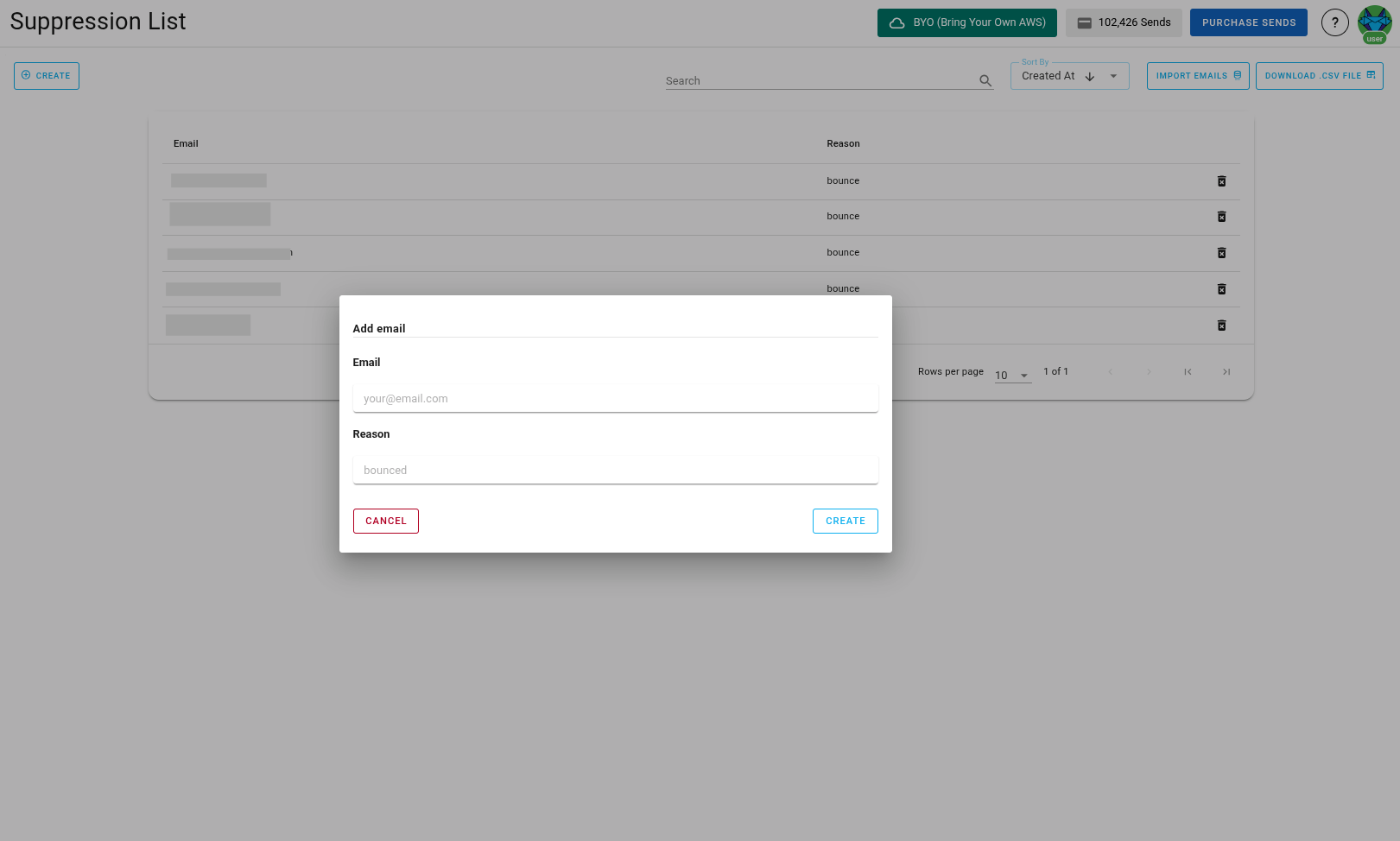Click the Reason field showing bounced placeholder
The height and width of the screenshot is (841, 1400).
[615, 470]
